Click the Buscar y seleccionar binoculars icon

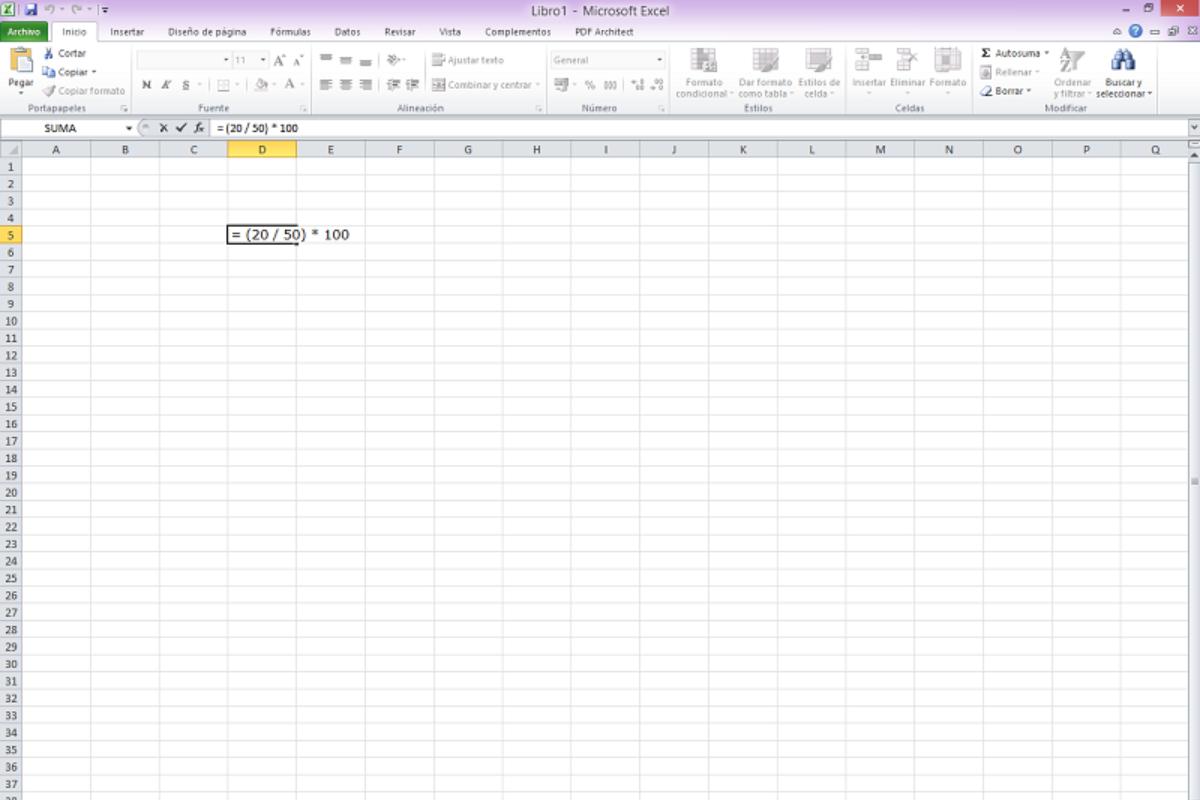click(x=1123, y=61)
